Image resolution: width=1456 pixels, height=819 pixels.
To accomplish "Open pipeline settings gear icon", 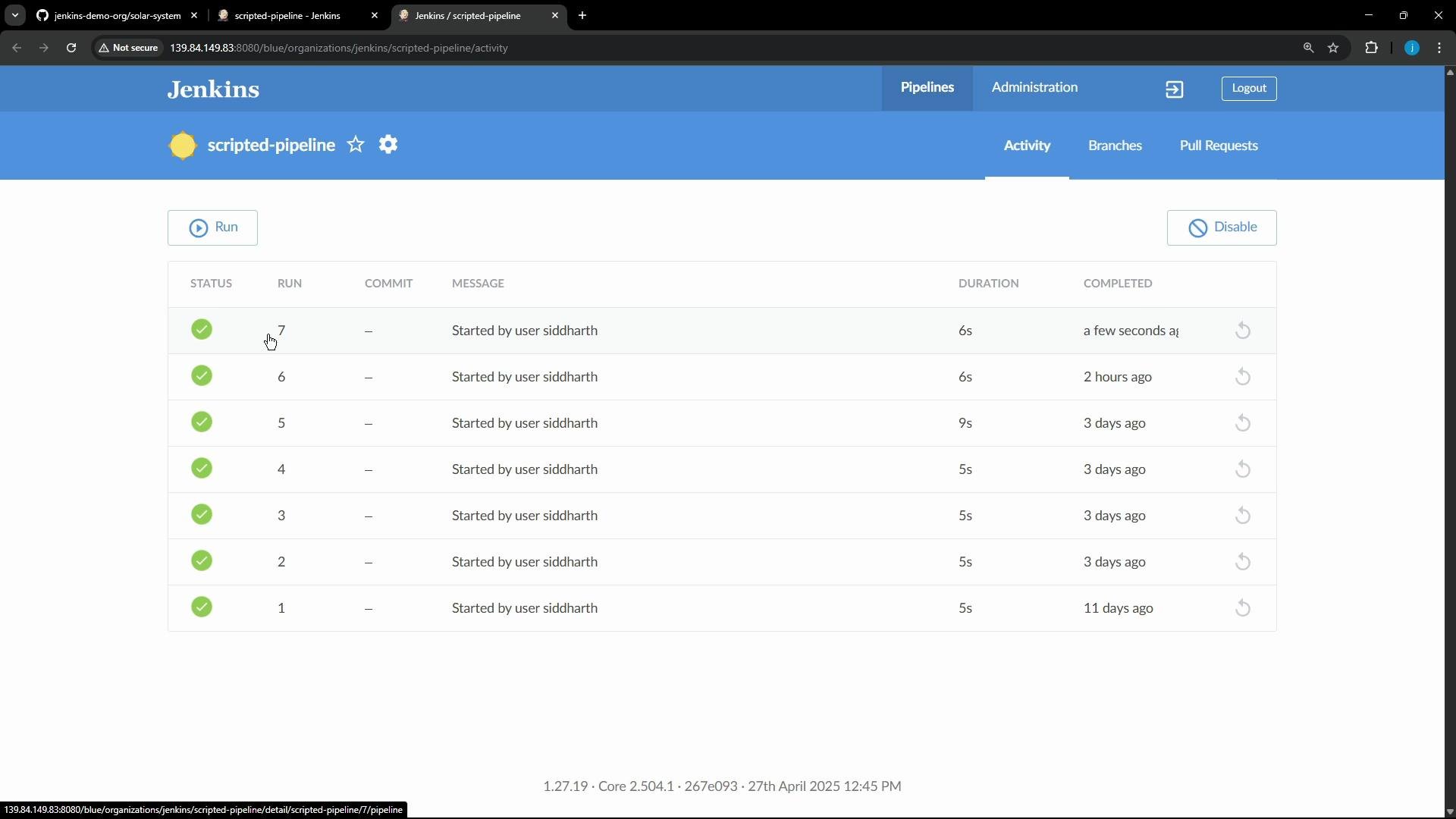I will click(388, 145).
